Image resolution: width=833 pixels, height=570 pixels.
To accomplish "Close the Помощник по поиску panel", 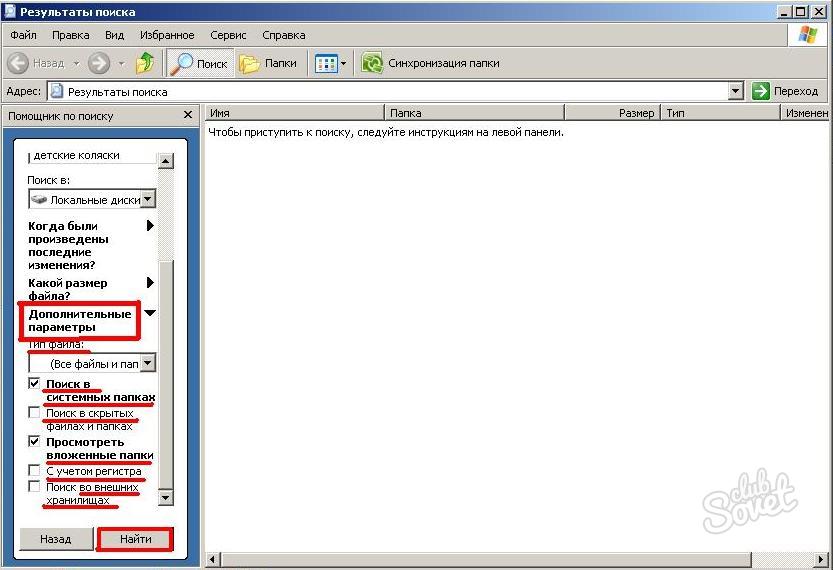I will [187, 116].
